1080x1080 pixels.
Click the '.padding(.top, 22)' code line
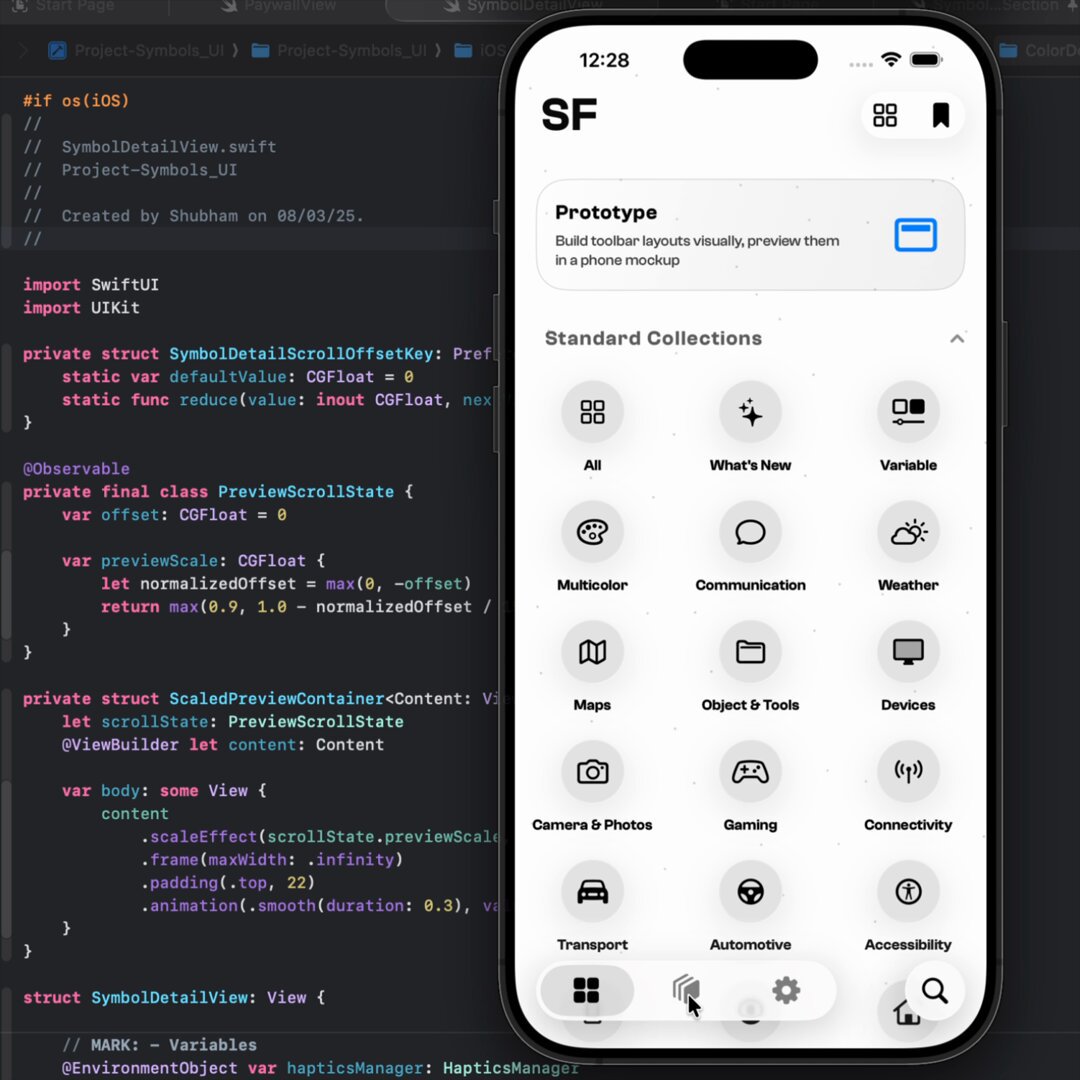[227, 882]
